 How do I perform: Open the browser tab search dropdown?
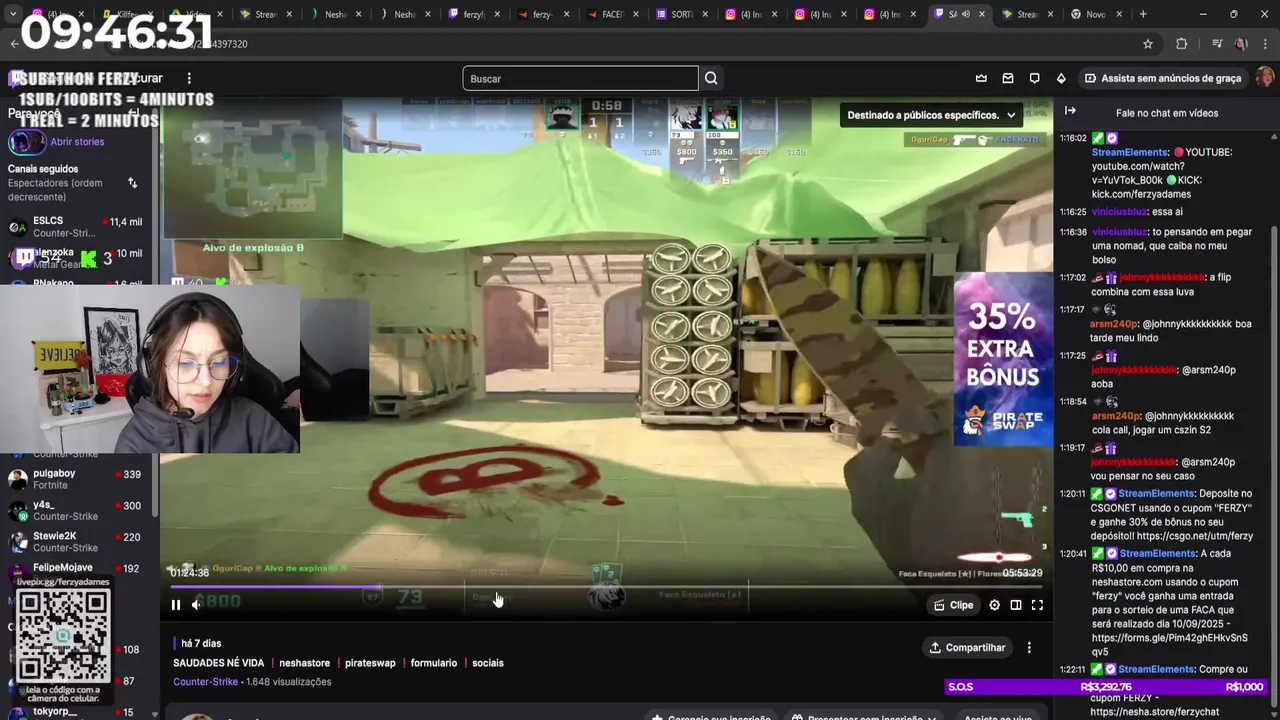pyautogui.click(x=13, y=14)
